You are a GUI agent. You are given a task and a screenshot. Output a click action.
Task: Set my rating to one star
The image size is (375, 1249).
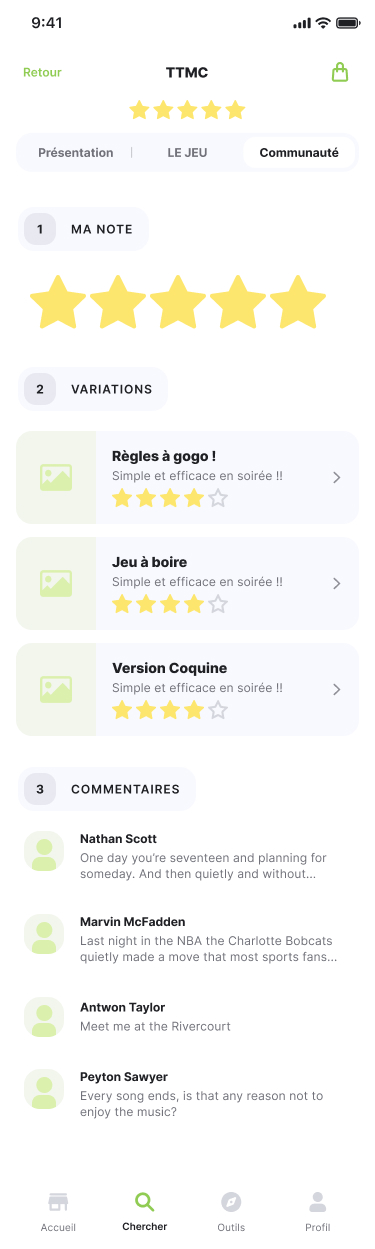click(58, 304)
